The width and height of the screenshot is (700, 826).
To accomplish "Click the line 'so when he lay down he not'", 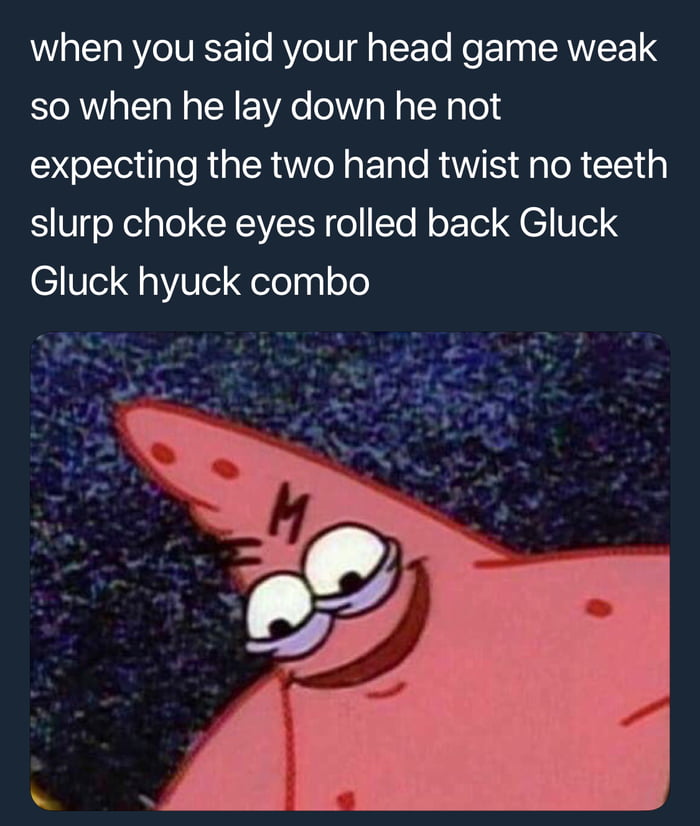I will click(265, 107).
